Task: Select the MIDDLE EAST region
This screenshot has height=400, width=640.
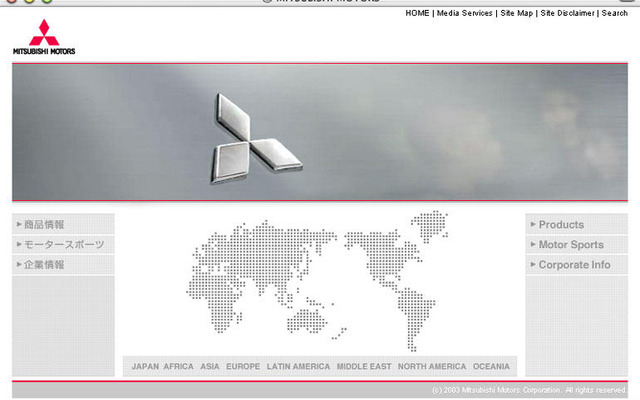Action: pyautogui.click(x=364, y=367)
